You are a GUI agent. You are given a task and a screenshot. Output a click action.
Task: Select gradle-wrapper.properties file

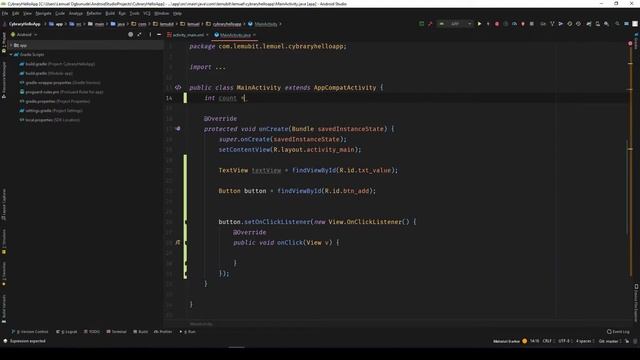(60, 83)
